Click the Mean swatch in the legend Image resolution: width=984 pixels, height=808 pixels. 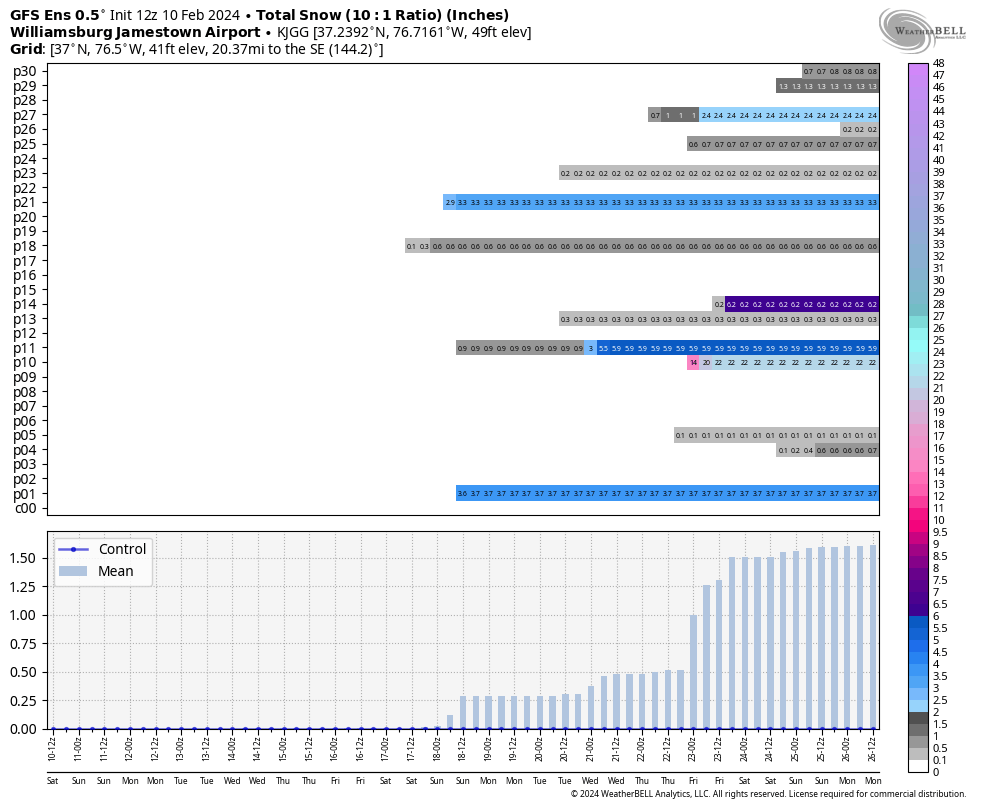coord(73,571)
